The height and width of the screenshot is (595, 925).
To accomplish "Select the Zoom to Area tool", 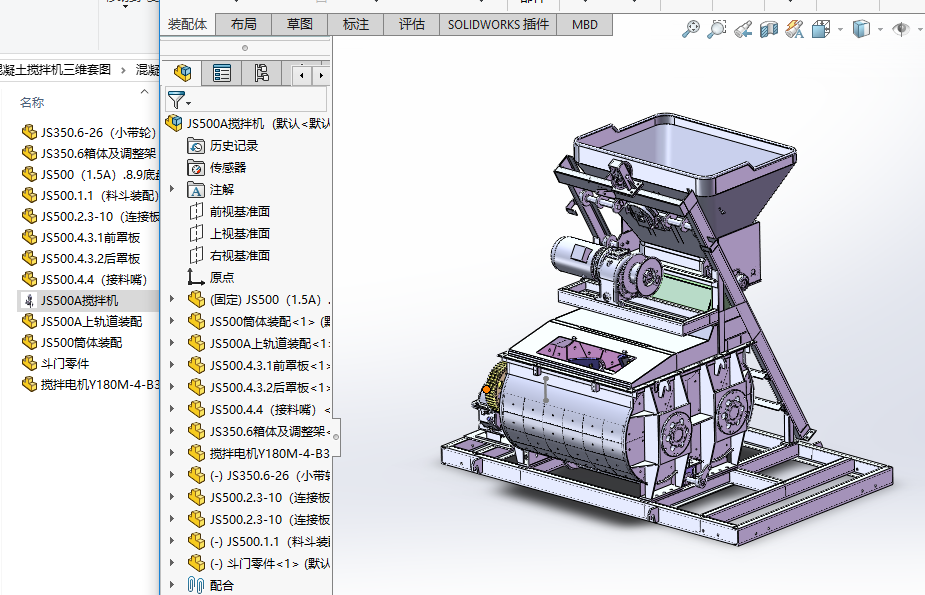I will tap(716, 30).
